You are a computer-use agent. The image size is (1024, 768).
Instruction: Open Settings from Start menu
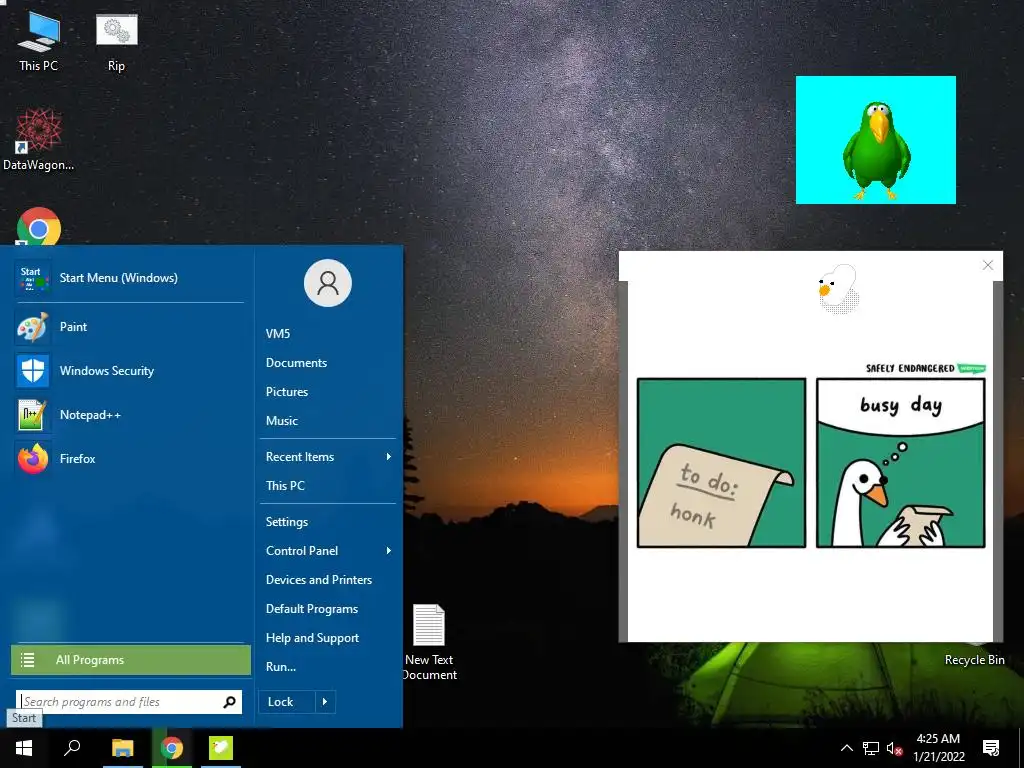(287, 522)
